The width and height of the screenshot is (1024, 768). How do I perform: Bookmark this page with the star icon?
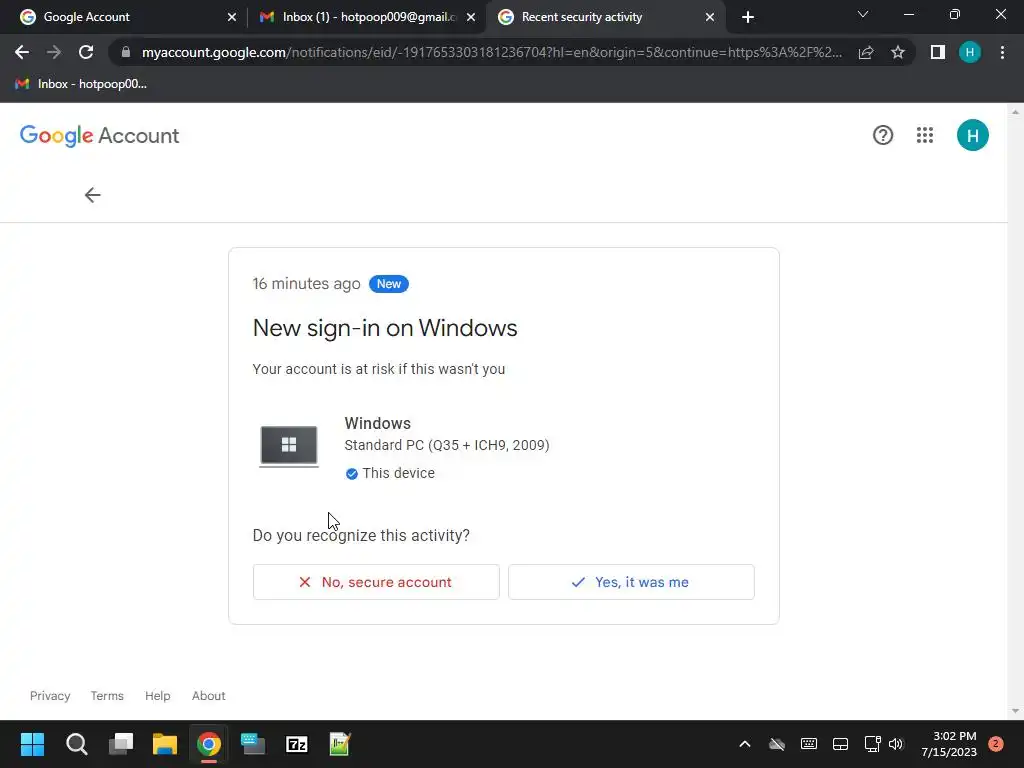(x=898, y=52)
